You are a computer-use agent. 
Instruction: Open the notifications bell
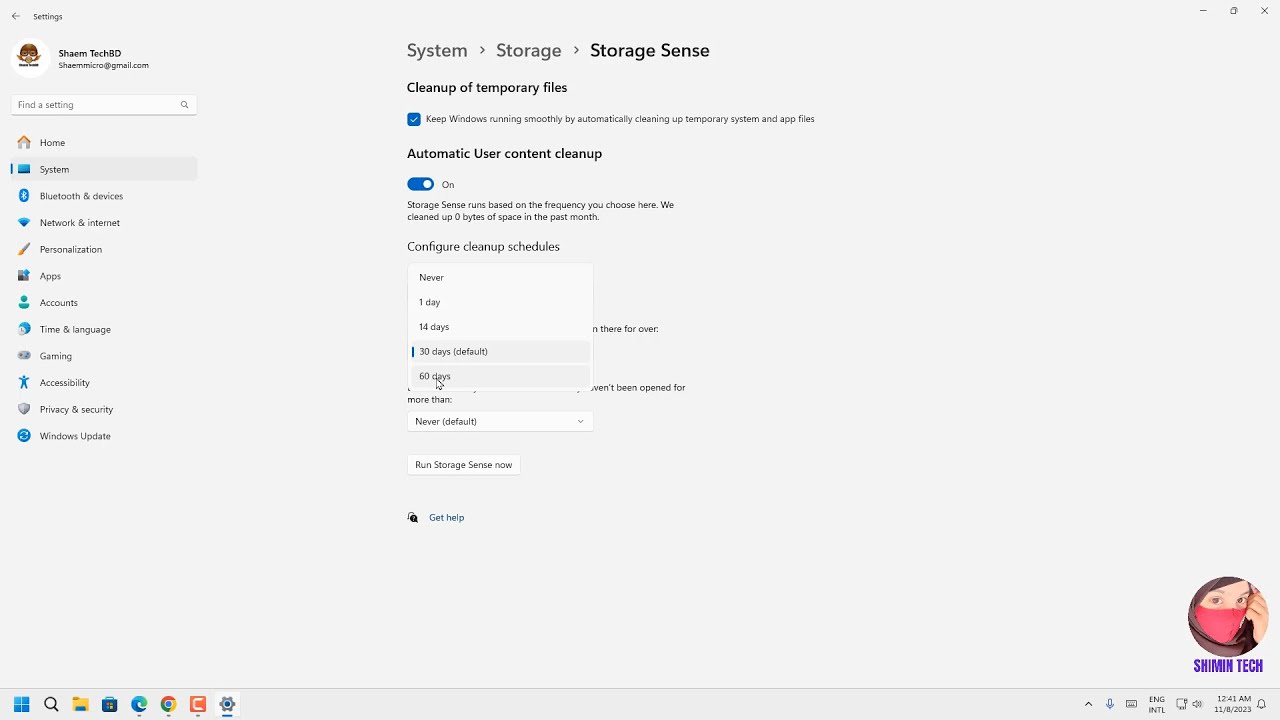(1262, 704)
